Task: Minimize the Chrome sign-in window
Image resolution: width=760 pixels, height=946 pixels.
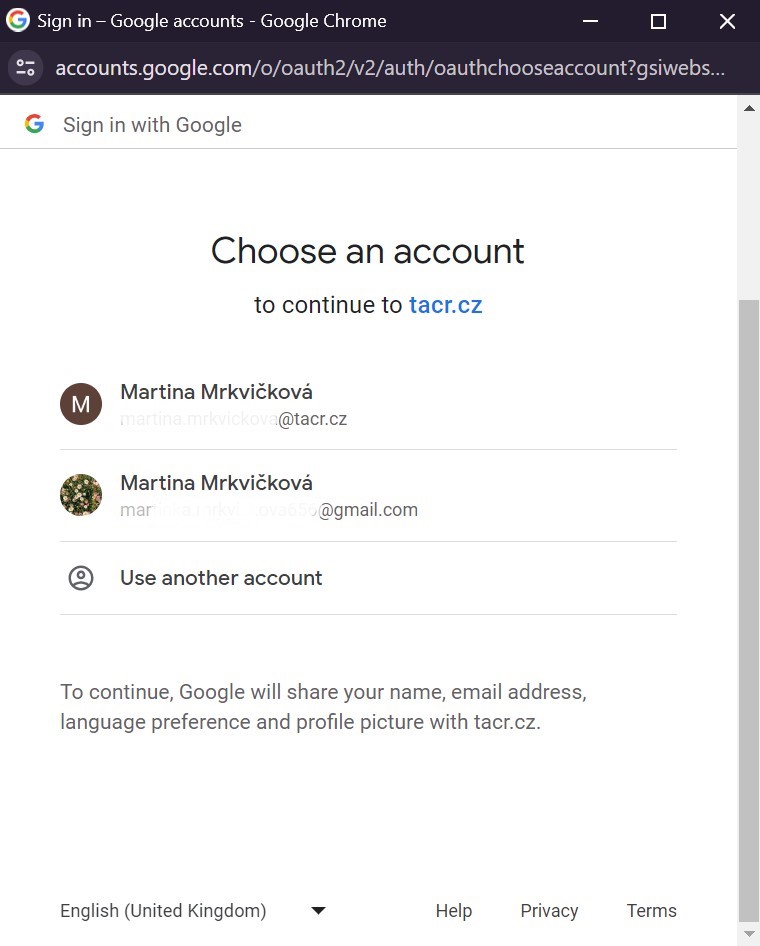Action: tap(590, 21)
